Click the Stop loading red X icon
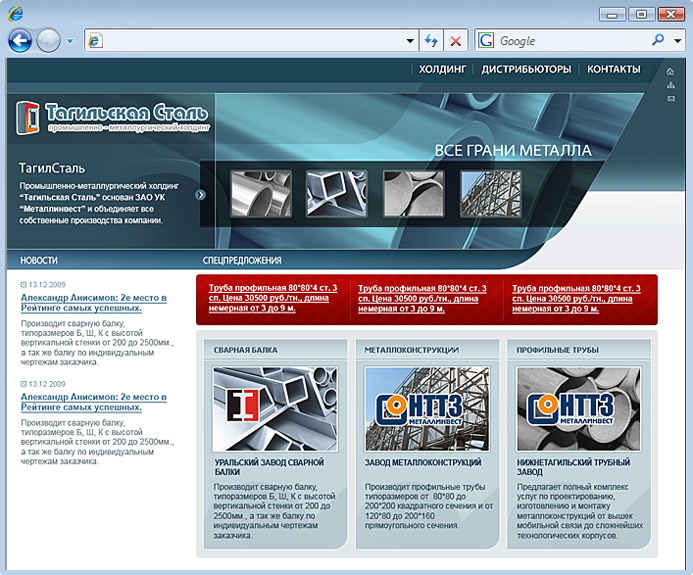693x575 pixels. [455, 41]
